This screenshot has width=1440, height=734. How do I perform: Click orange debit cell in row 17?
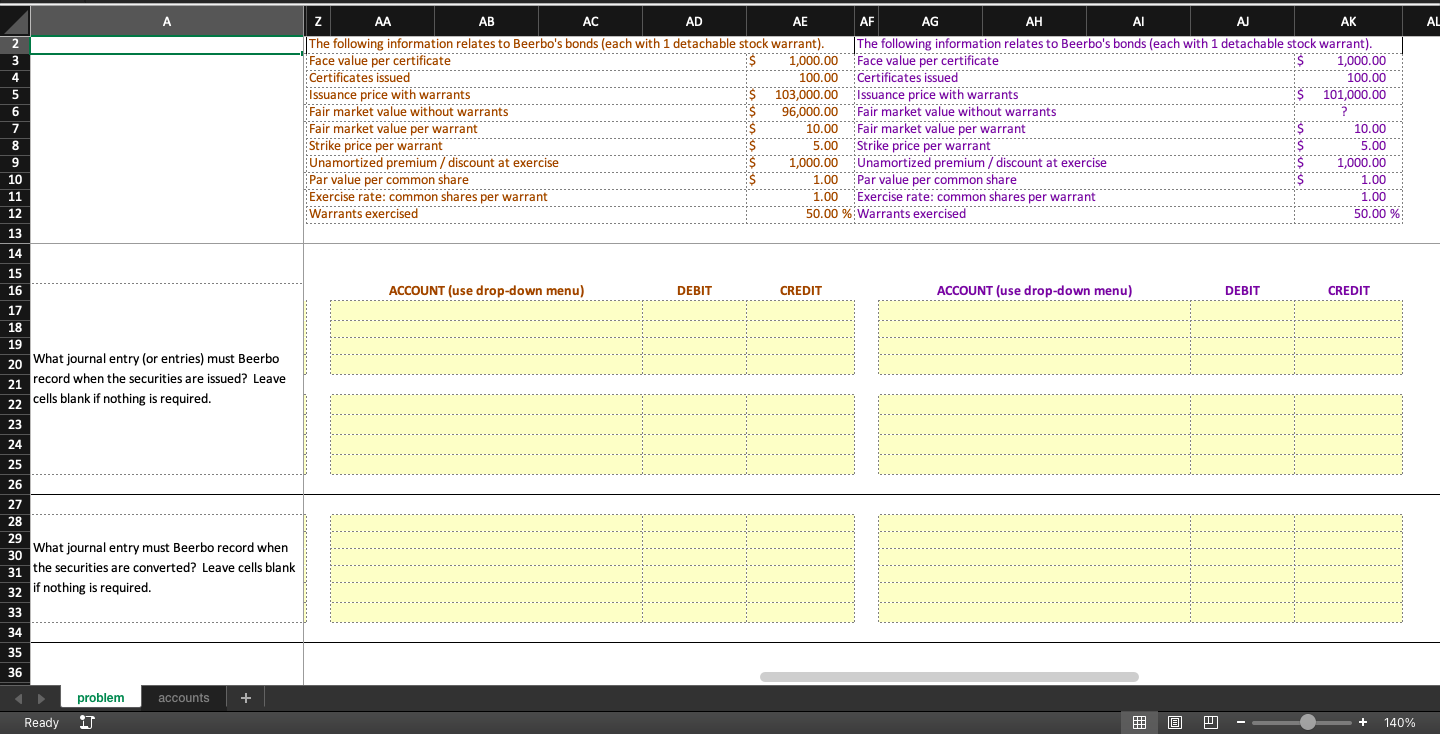[x=694, y=310]
